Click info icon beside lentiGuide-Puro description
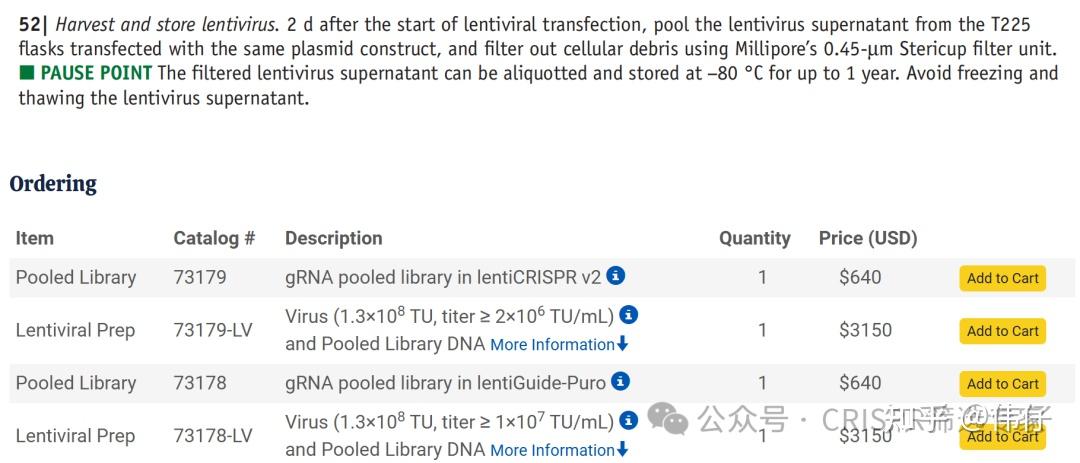1080x463 pixels. tap(621, 381)
